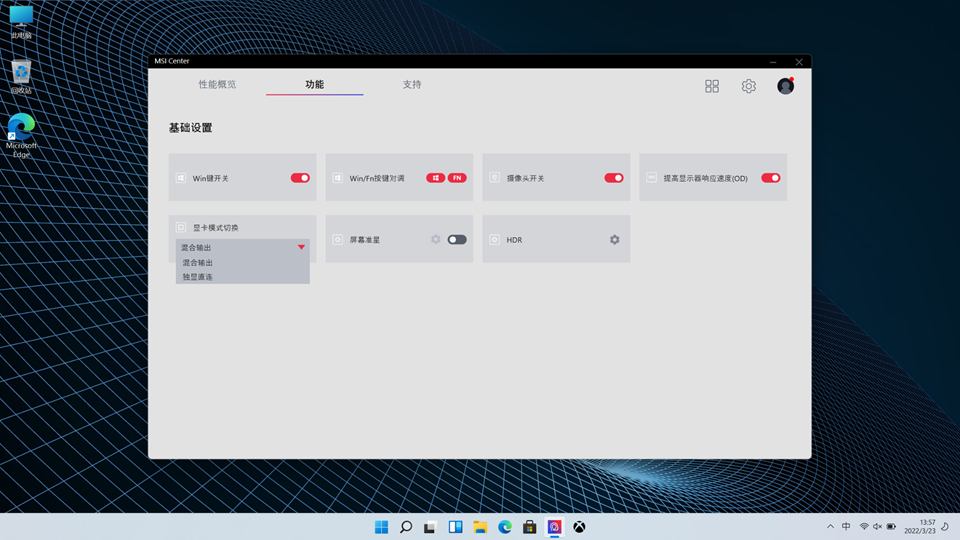Click the 屏幕准星 card icon
Viewport: 960px width, 540px height.
(x=337, y=239)
